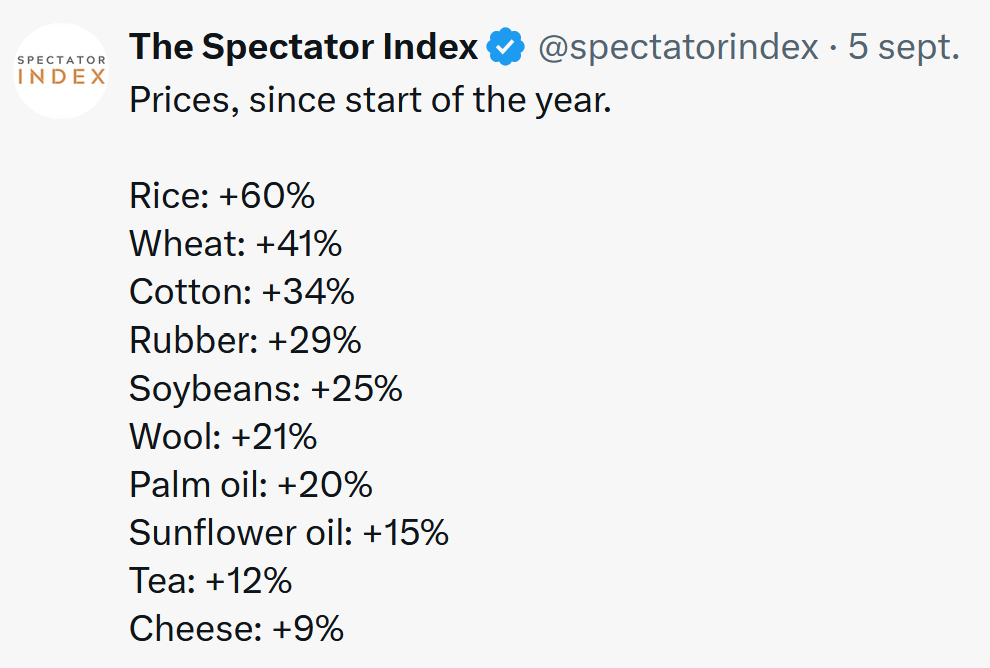This screenshot has height=668, width=990.
Task: Click the Soybeans: +25% line
Action: [x=265, y=388]
